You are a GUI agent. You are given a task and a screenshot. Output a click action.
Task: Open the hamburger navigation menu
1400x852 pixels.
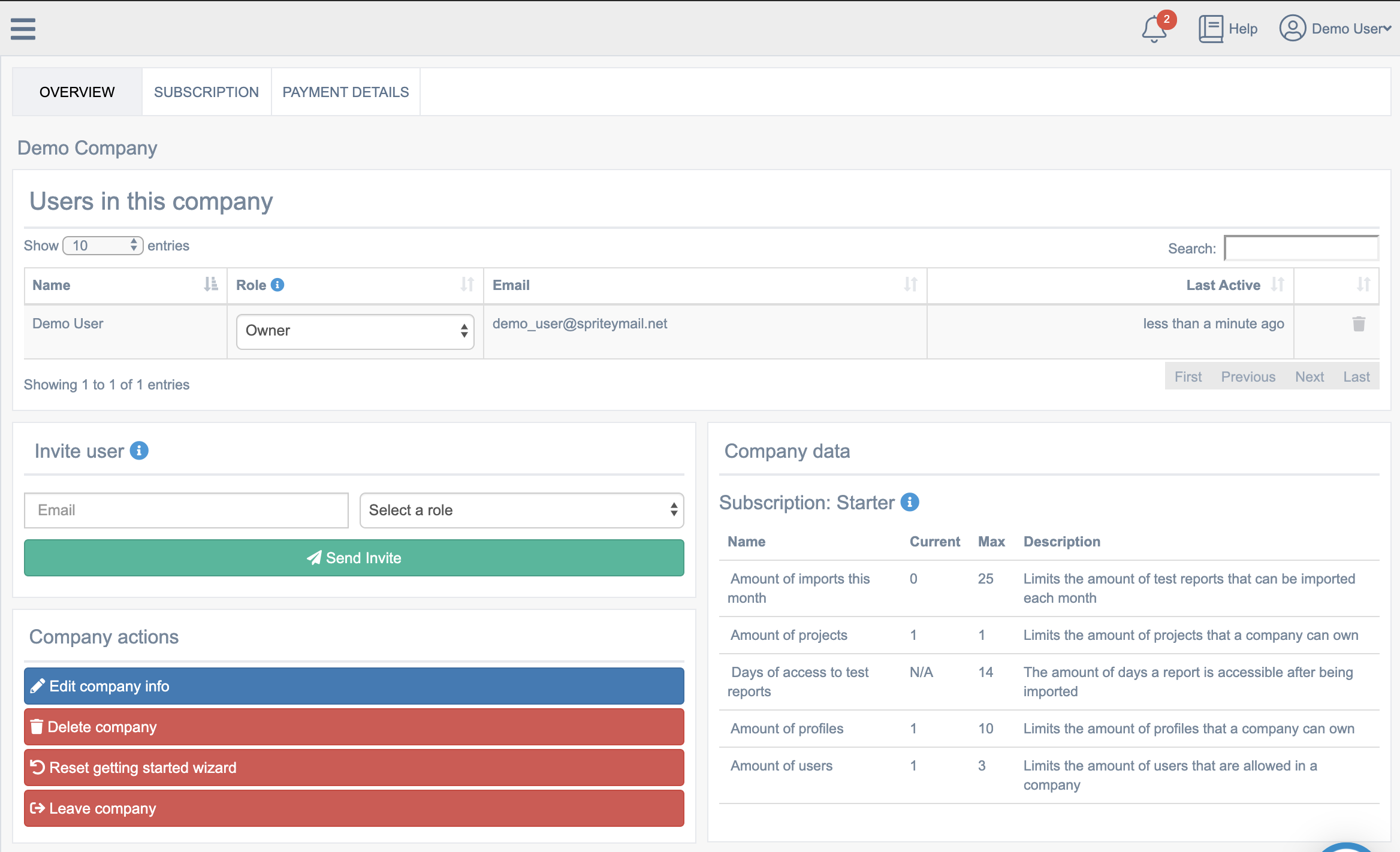pyautogui.click(x=22, y=28)
